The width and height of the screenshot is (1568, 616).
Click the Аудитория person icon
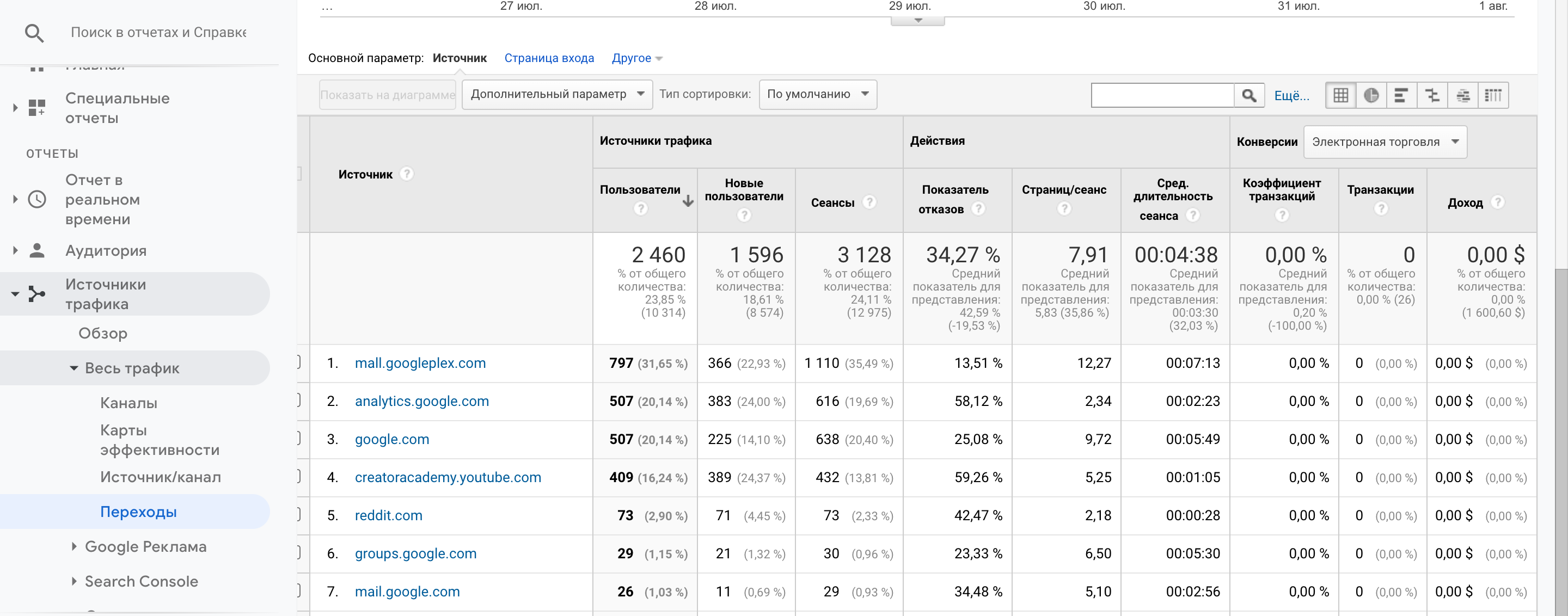point(37,250)
